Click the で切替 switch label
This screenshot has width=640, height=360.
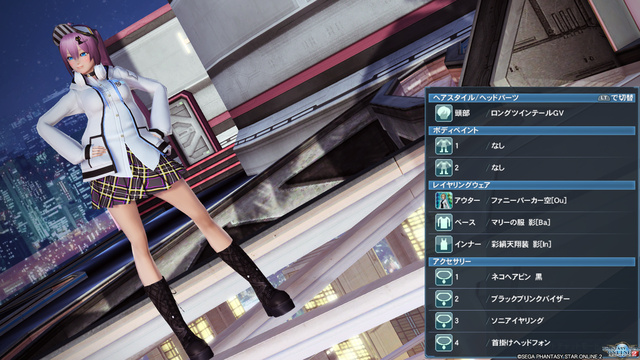point(622,98)
